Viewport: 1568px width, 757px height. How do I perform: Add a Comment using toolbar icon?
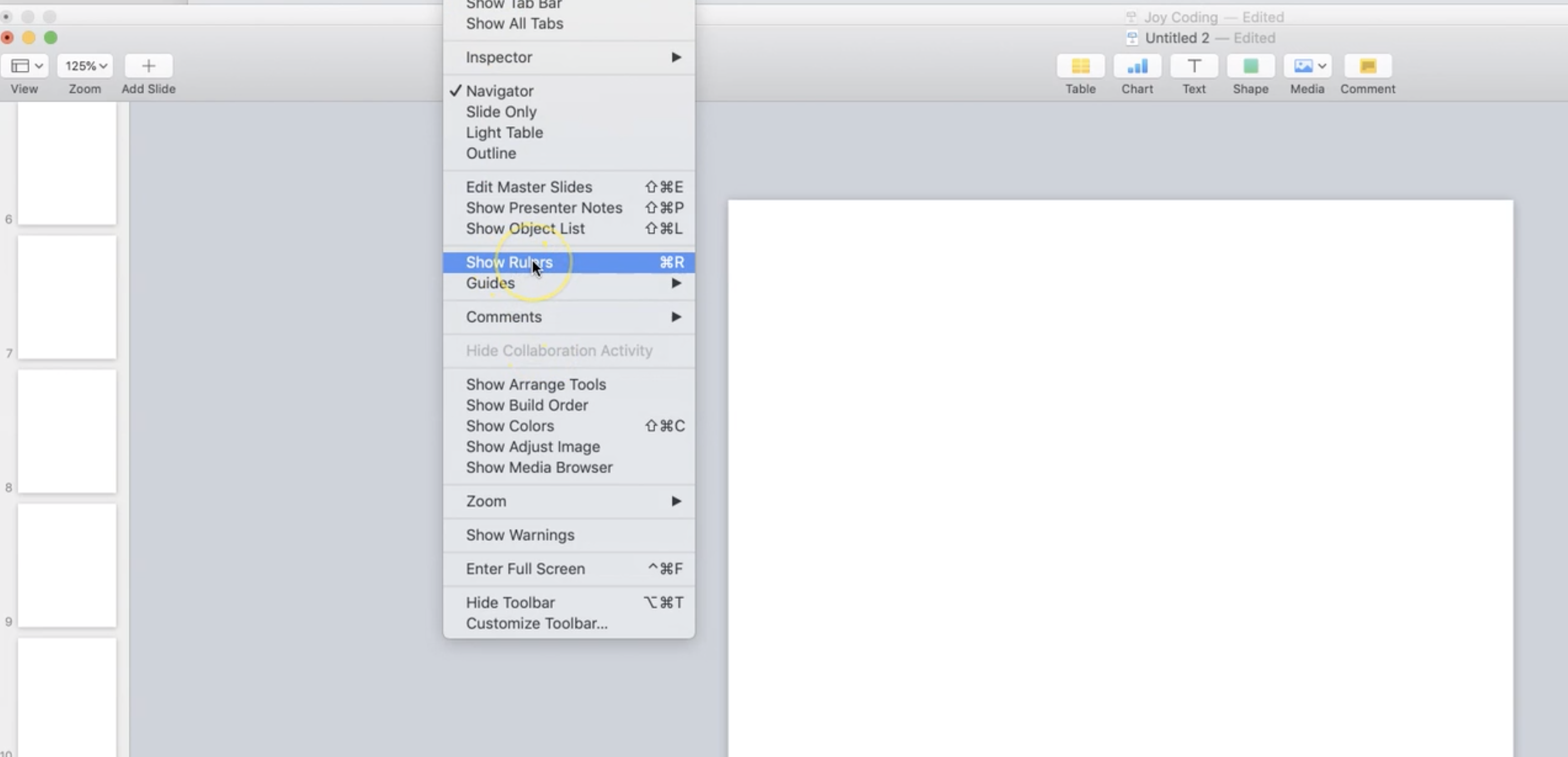click(1367, 66)
